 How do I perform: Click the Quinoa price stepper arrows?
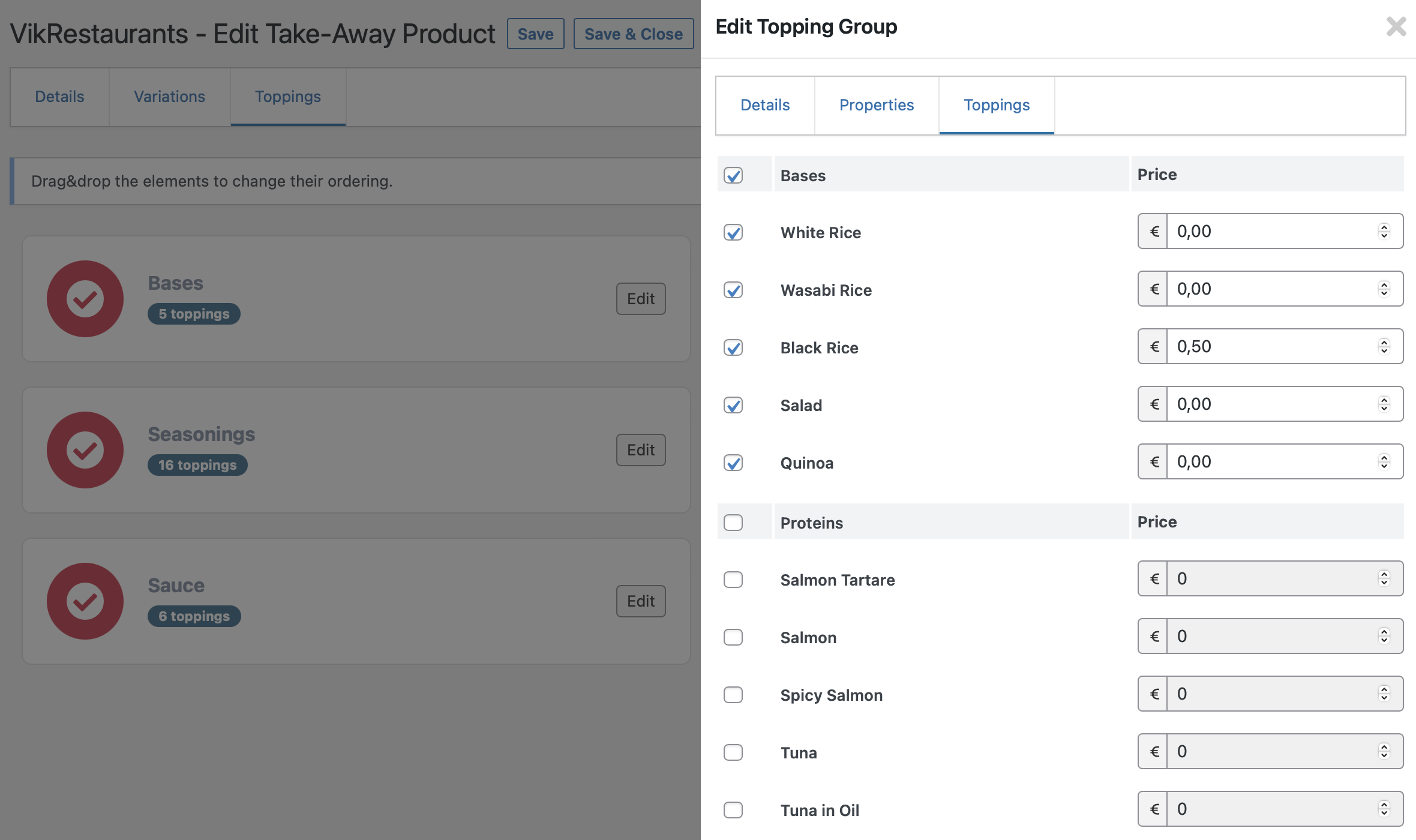click(1384, 461)
